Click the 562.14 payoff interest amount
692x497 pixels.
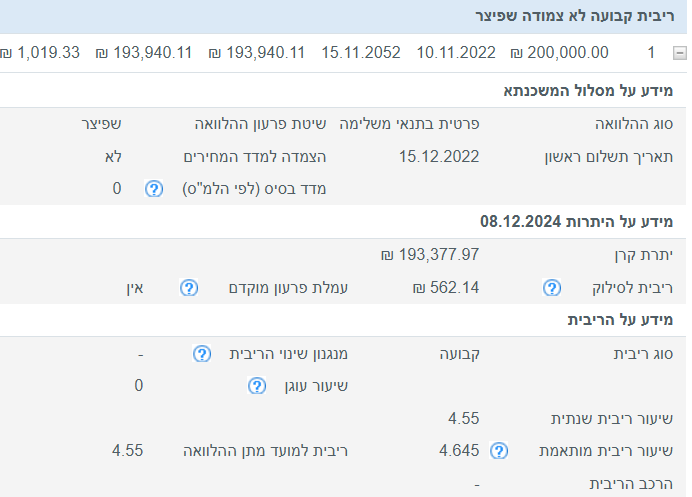click(446, 288)
